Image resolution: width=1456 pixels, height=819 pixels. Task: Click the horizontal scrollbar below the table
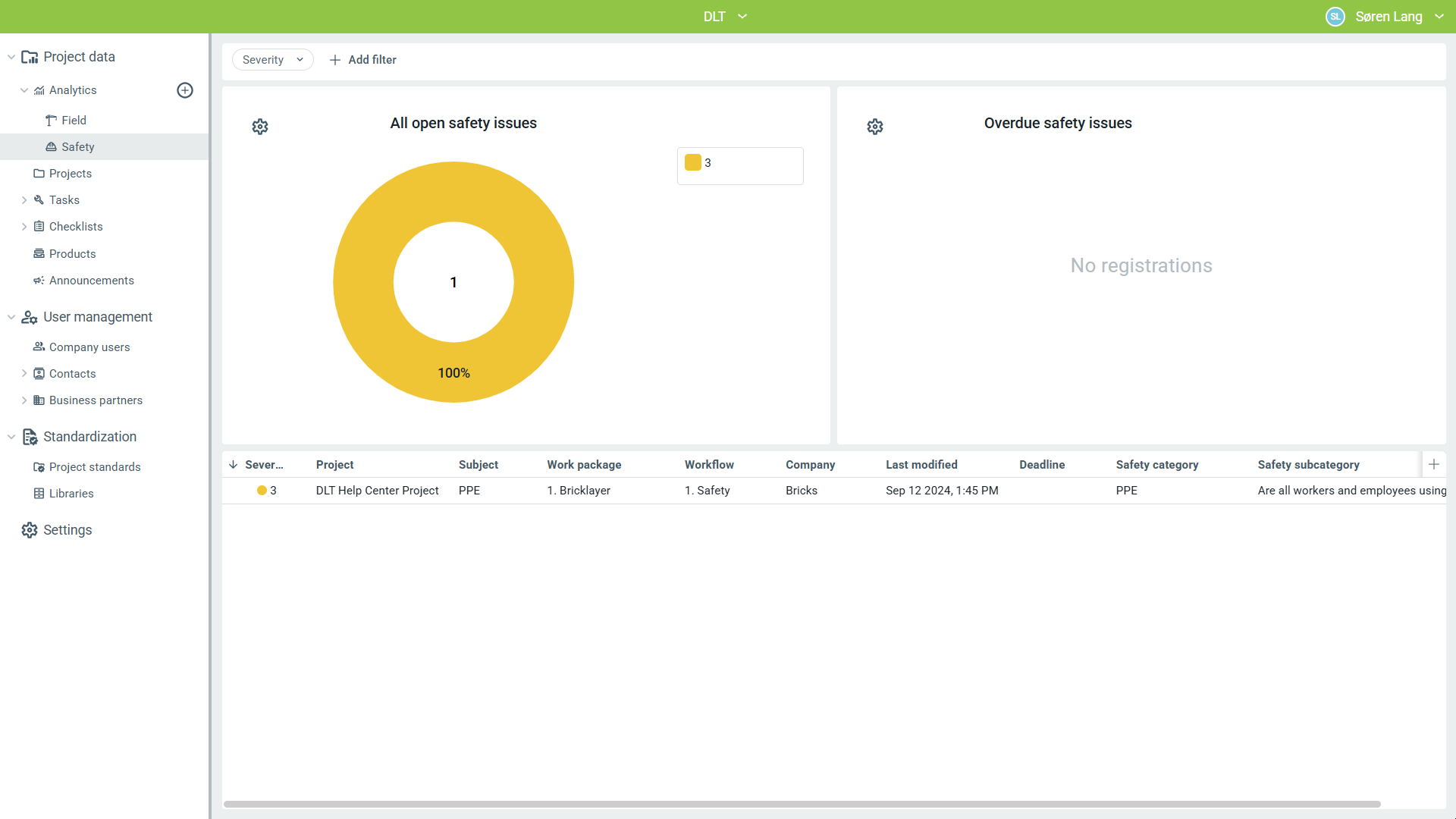[x=802, y=804]
